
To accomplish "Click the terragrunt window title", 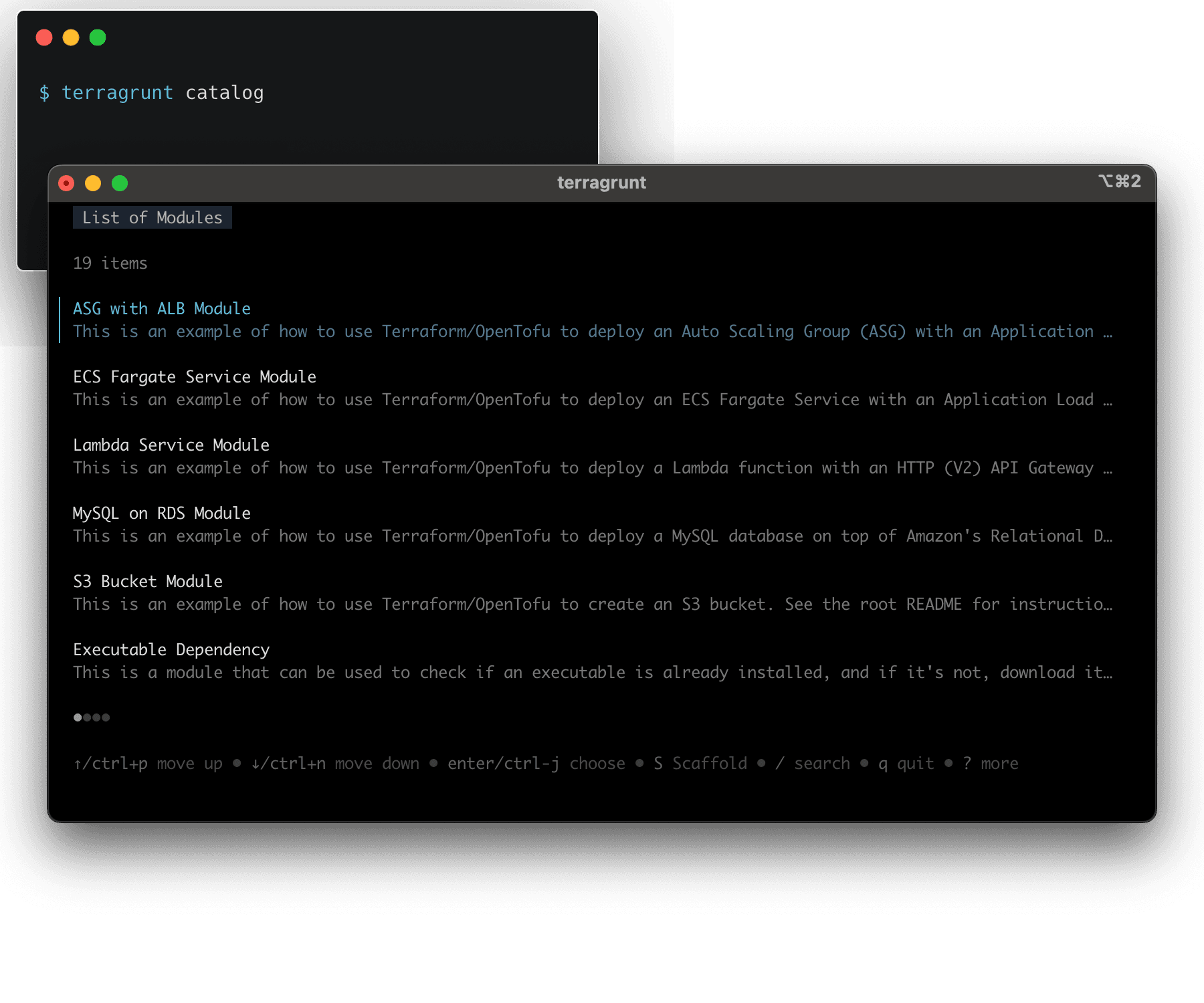I will point(601,183).
